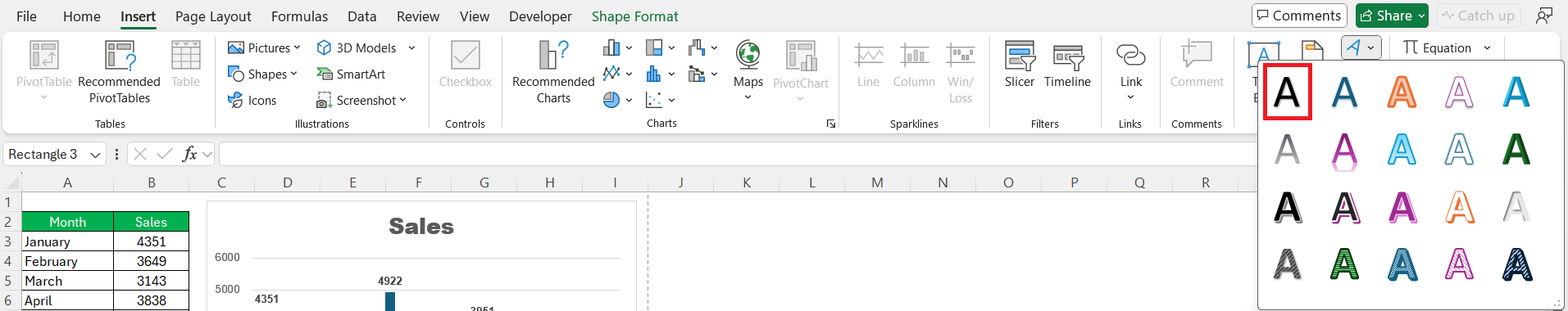The image size is (1568, 311).
Task: Switch to the Page Layout tab
Action: click(x=213, y=16)
